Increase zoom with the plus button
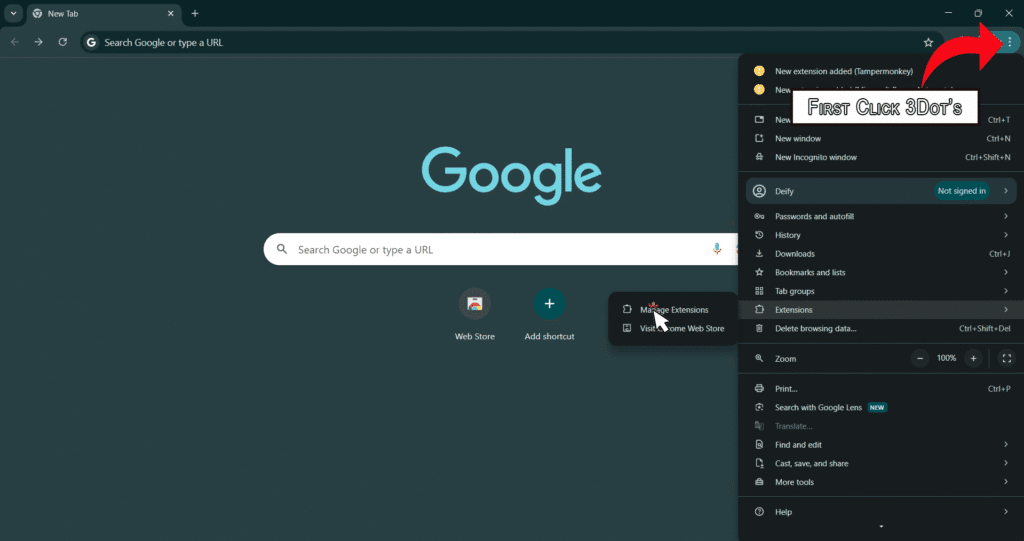1024x541 pixels. coord(973,358)
